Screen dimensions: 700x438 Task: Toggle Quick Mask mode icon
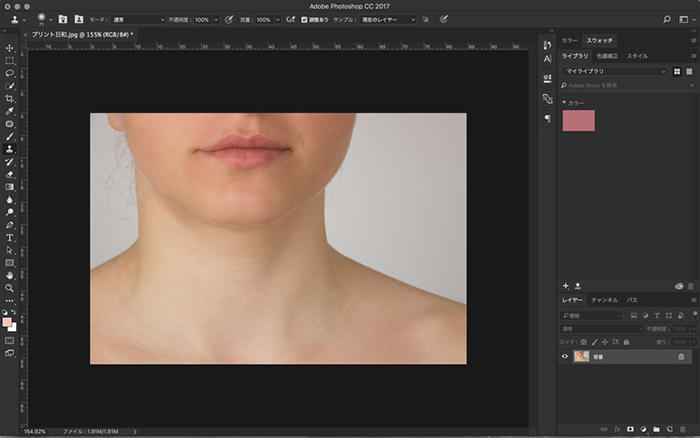[9, 341]
